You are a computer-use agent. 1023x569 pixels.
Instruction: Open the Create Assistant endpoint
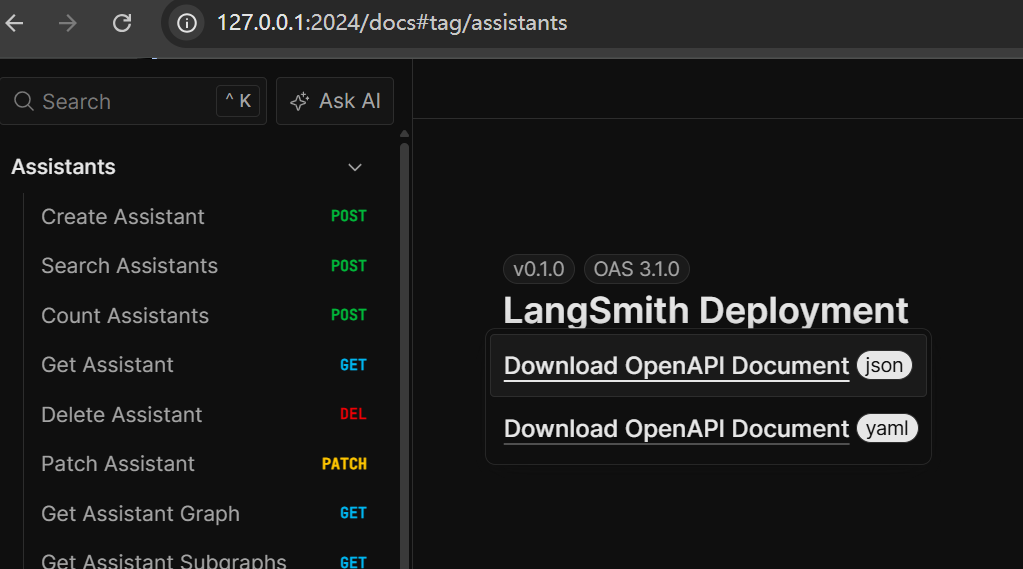point(123,217)
